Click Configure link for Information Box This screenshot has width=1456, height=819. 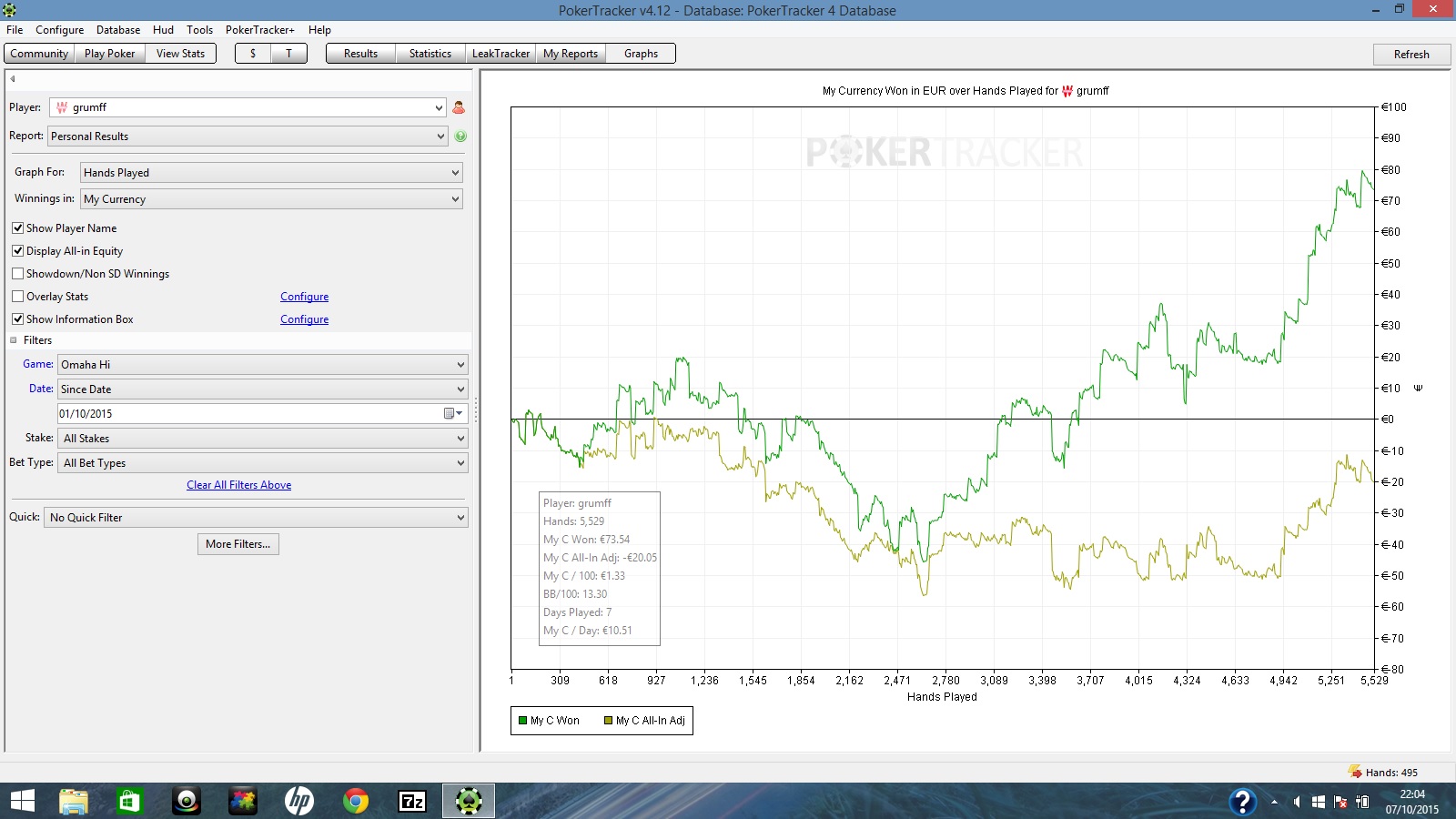(x=304, y=319)
